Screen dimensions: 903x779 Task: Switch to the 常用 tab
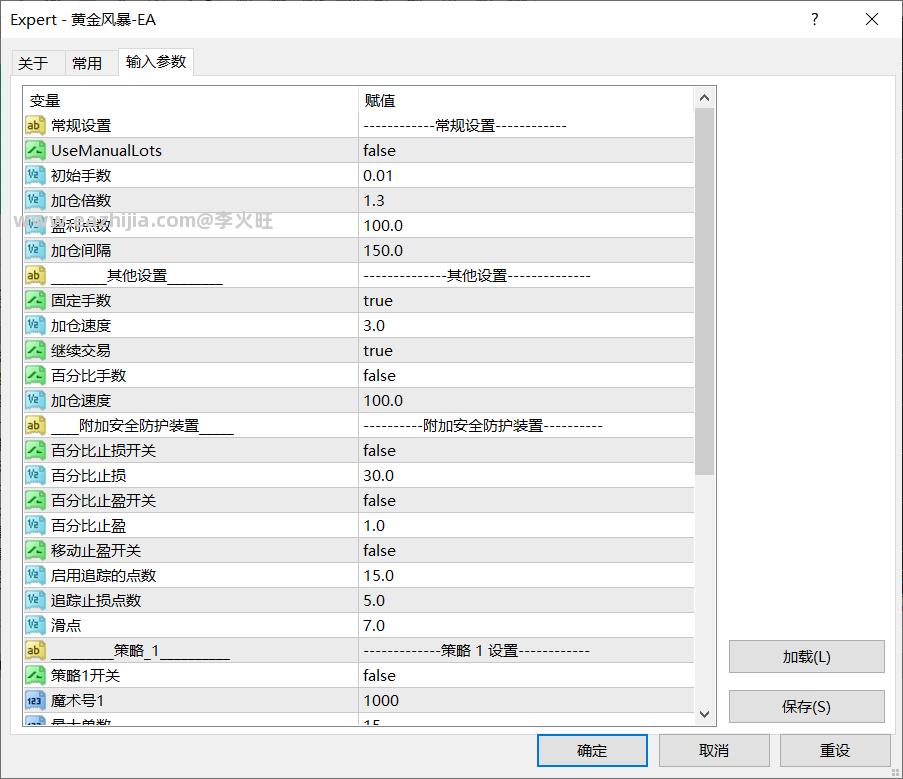87,63
